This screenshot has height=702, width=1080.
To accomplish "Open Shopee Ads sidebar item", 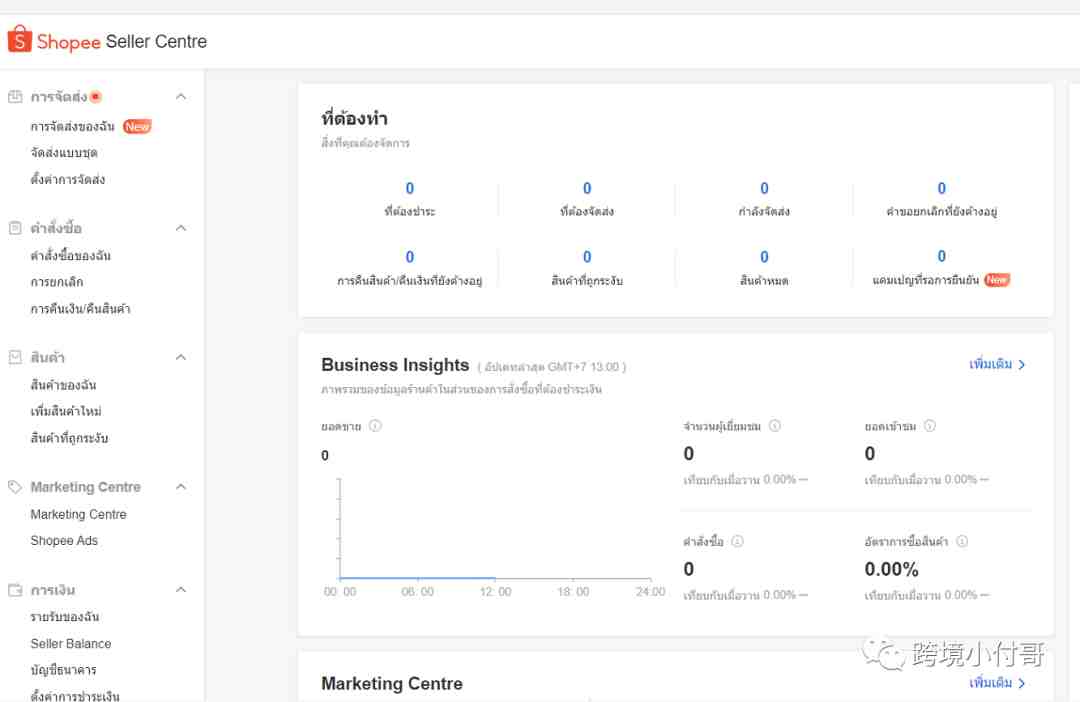I will click(x=64, y=541).
